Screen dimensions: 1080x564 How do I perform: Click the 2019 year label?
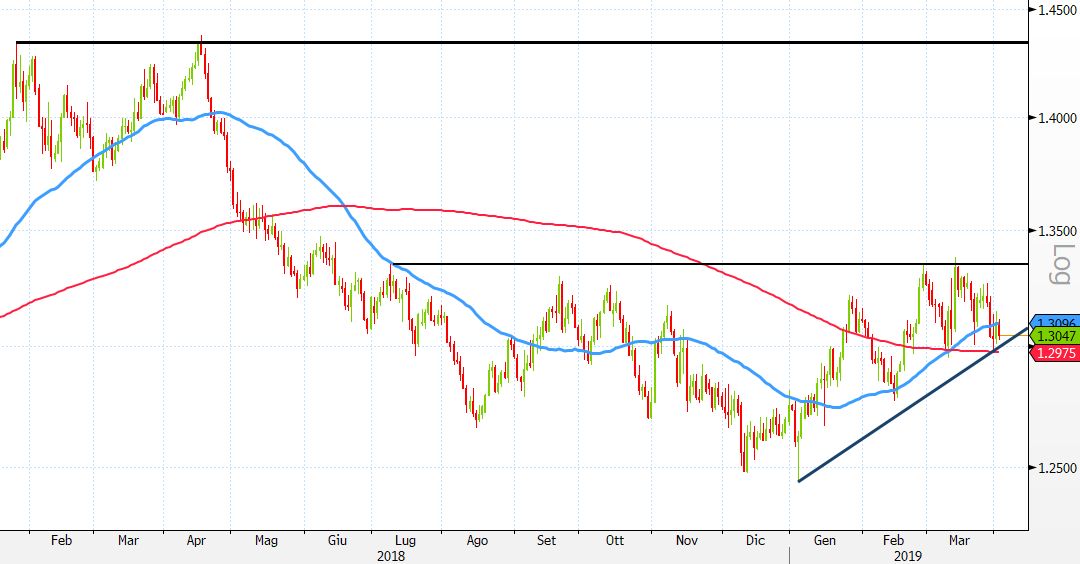tap(907, 556)
